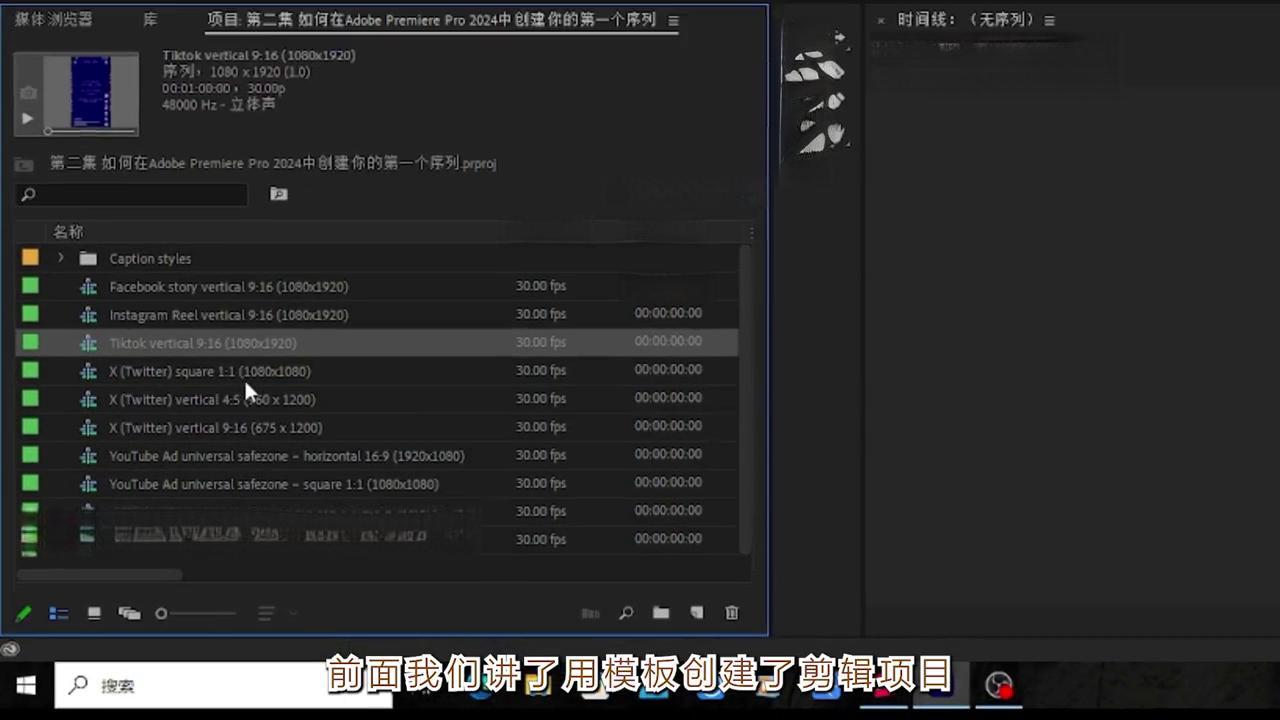Click the create bin from search query icon
This screenshot has height=720, width=1280.
(x=279, y=194)
